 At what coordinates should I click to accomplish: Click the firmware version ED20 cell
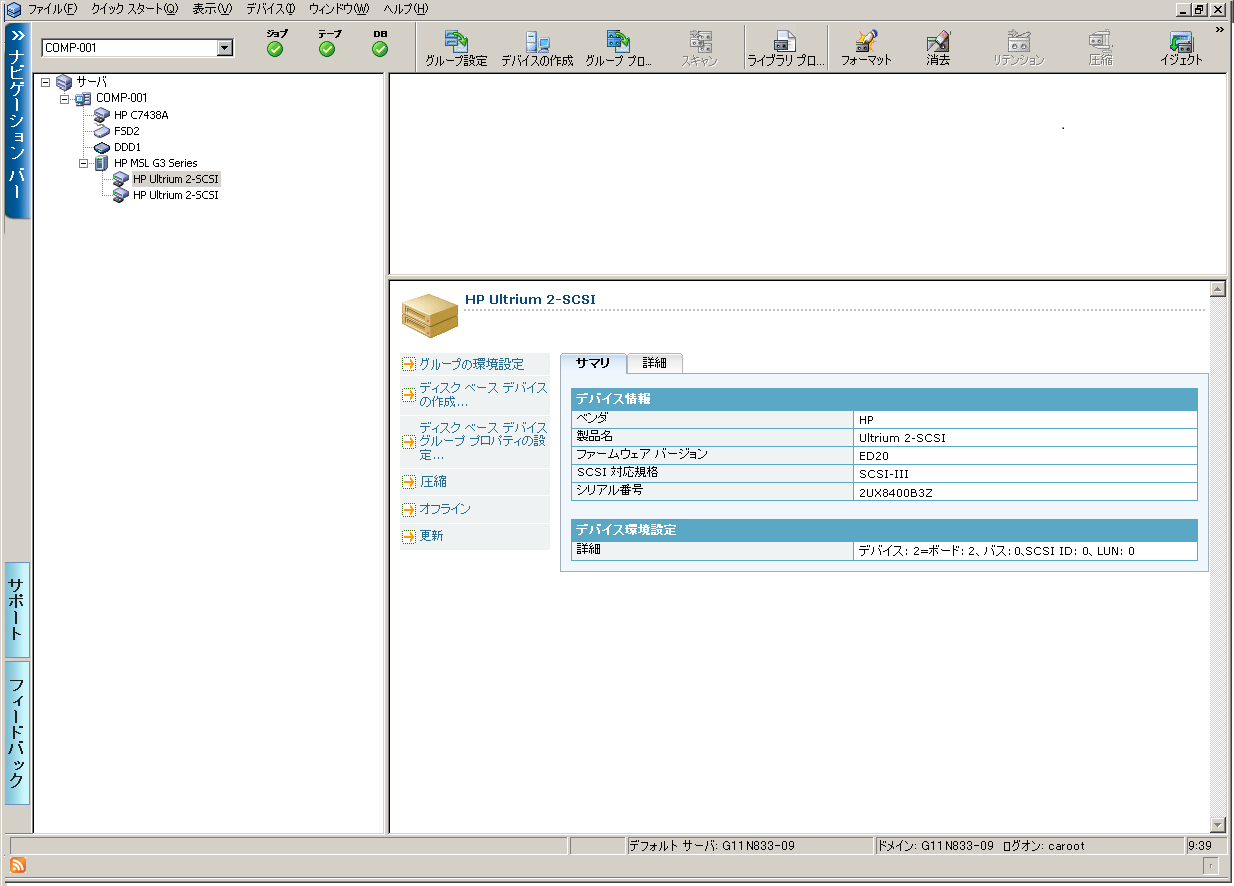click(x=1027, y=456)
